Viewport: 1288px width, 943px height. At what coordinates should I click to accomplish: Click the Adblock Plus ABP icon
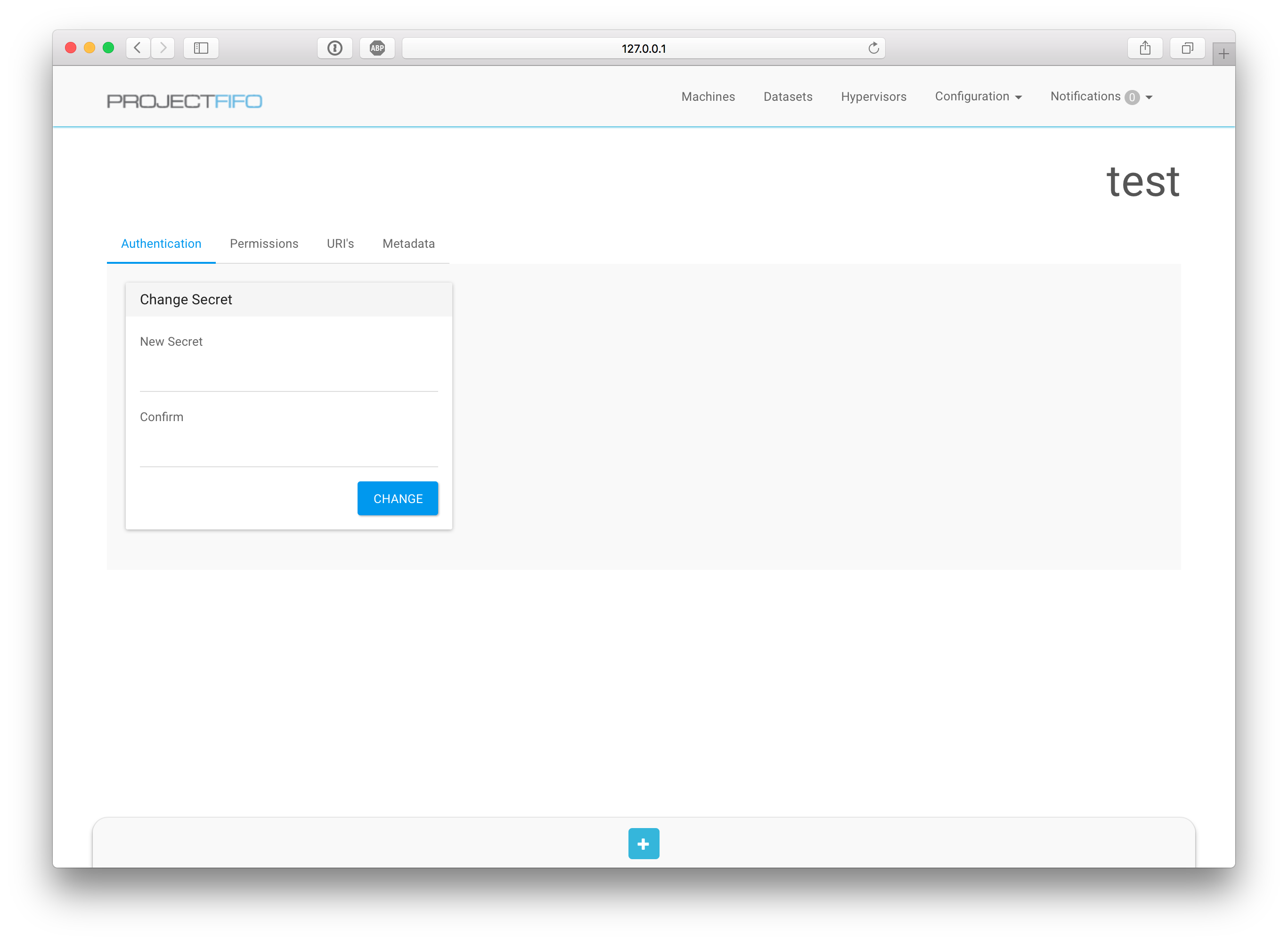click(377, 48)
